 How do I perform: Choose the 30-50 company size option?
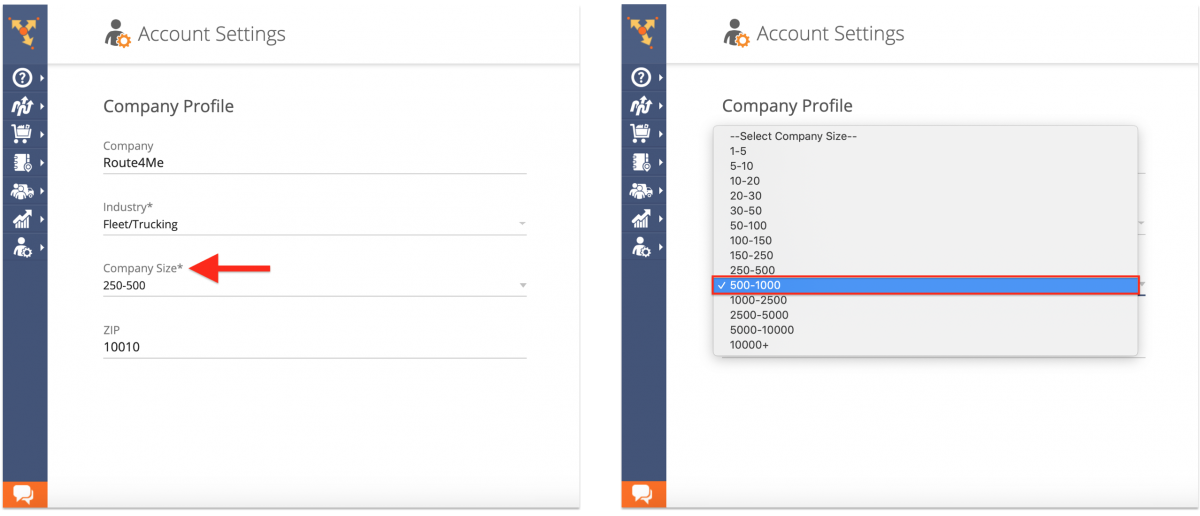coord(925,211)
